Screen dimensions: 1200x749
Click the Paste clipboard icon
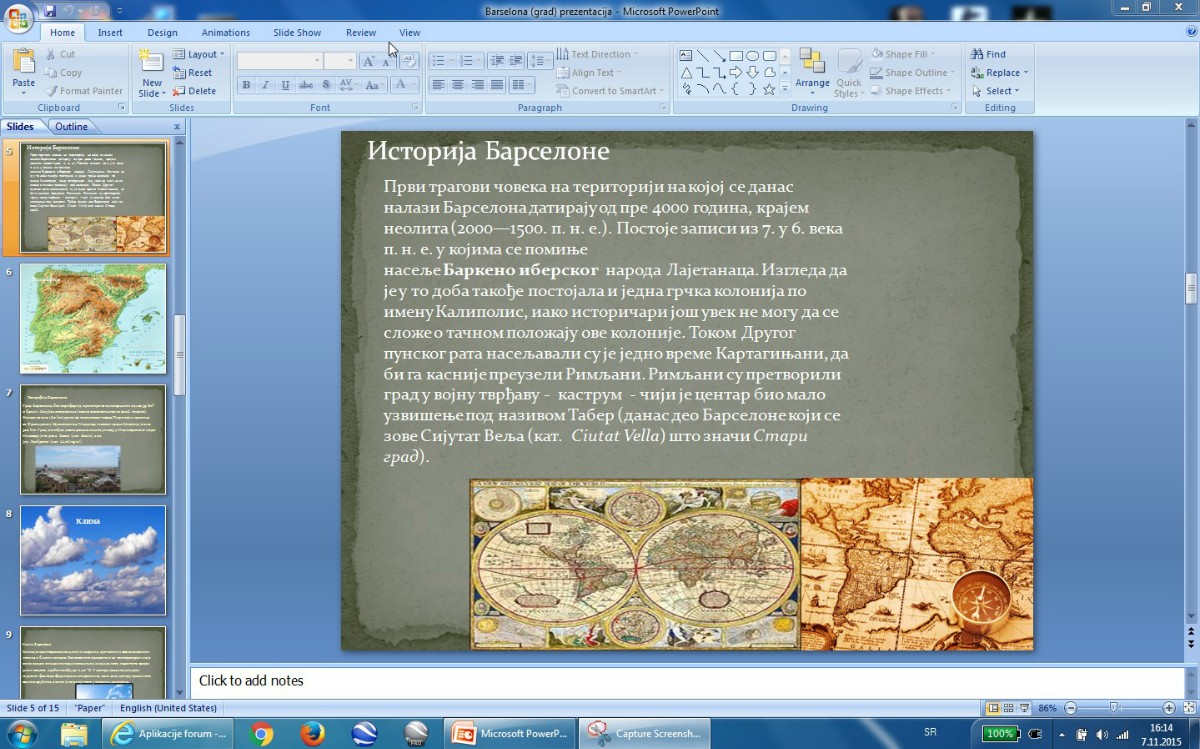tap(23, 63)
